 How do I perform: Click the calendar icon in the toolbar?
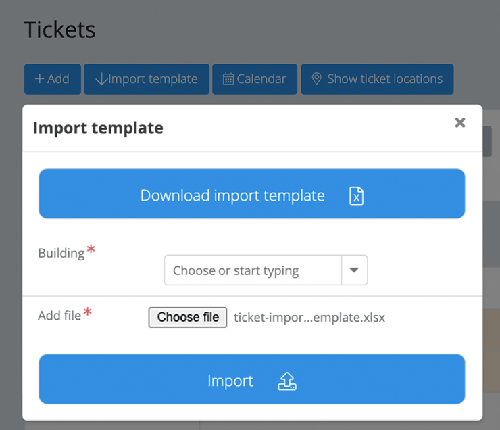(228, 79)
